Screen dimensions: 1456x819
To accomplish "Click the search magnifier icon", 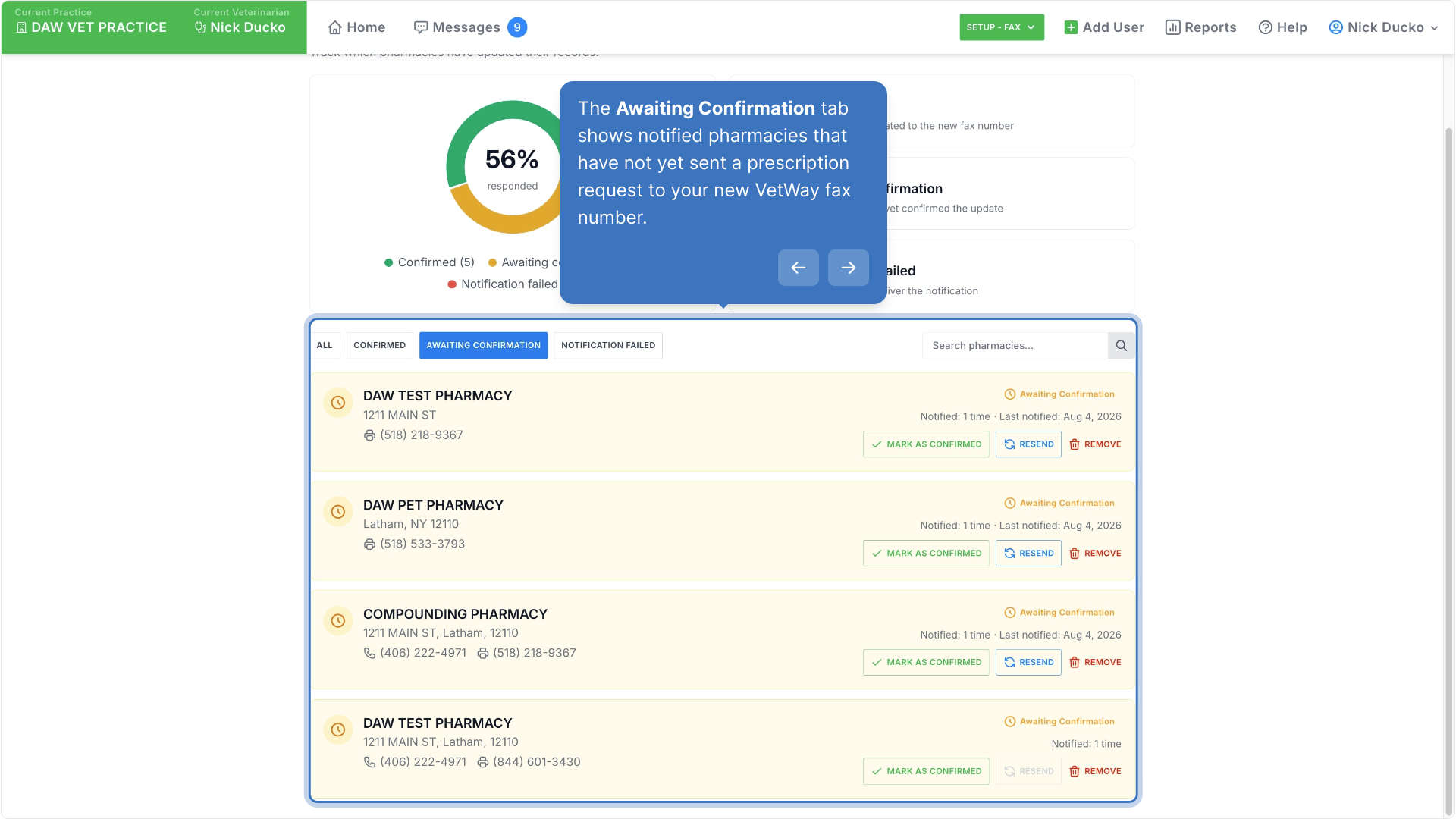I will [x=1122, y=345].
